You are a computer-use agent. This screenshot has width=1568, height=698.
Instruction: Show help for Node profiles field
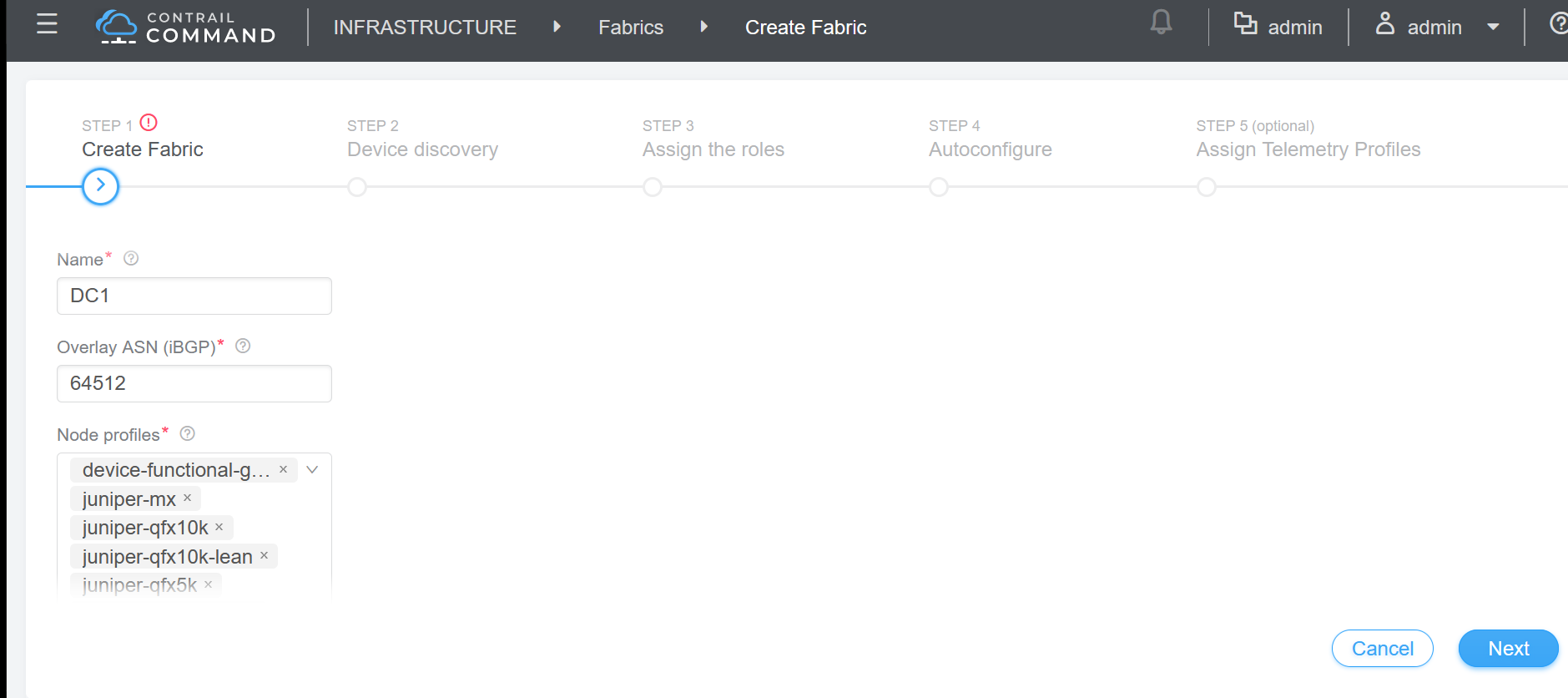point(188,434)
